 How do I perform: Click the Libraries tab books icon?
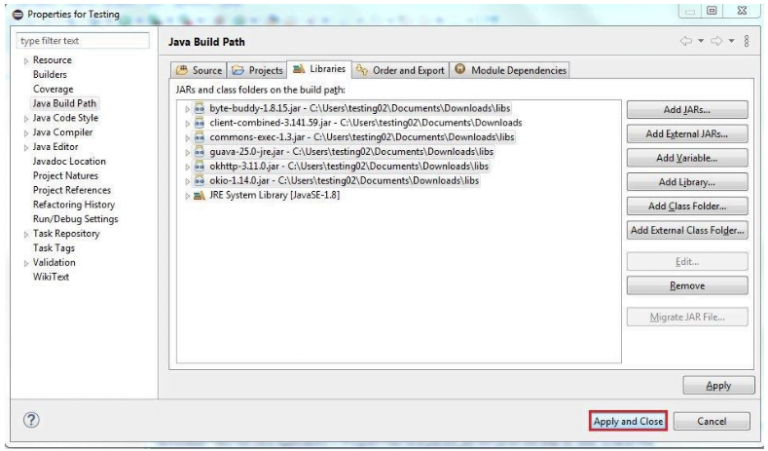299,69
